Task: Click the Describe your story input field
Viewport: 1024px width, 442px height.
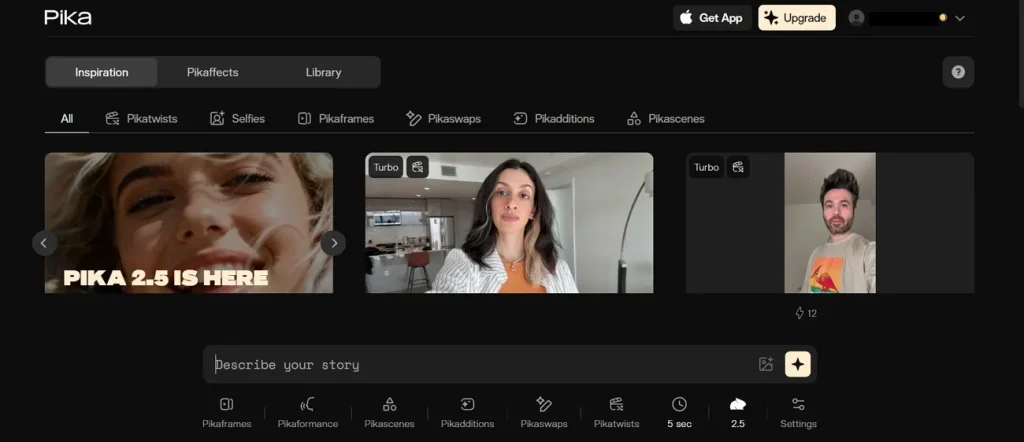Action: [483, 364]
